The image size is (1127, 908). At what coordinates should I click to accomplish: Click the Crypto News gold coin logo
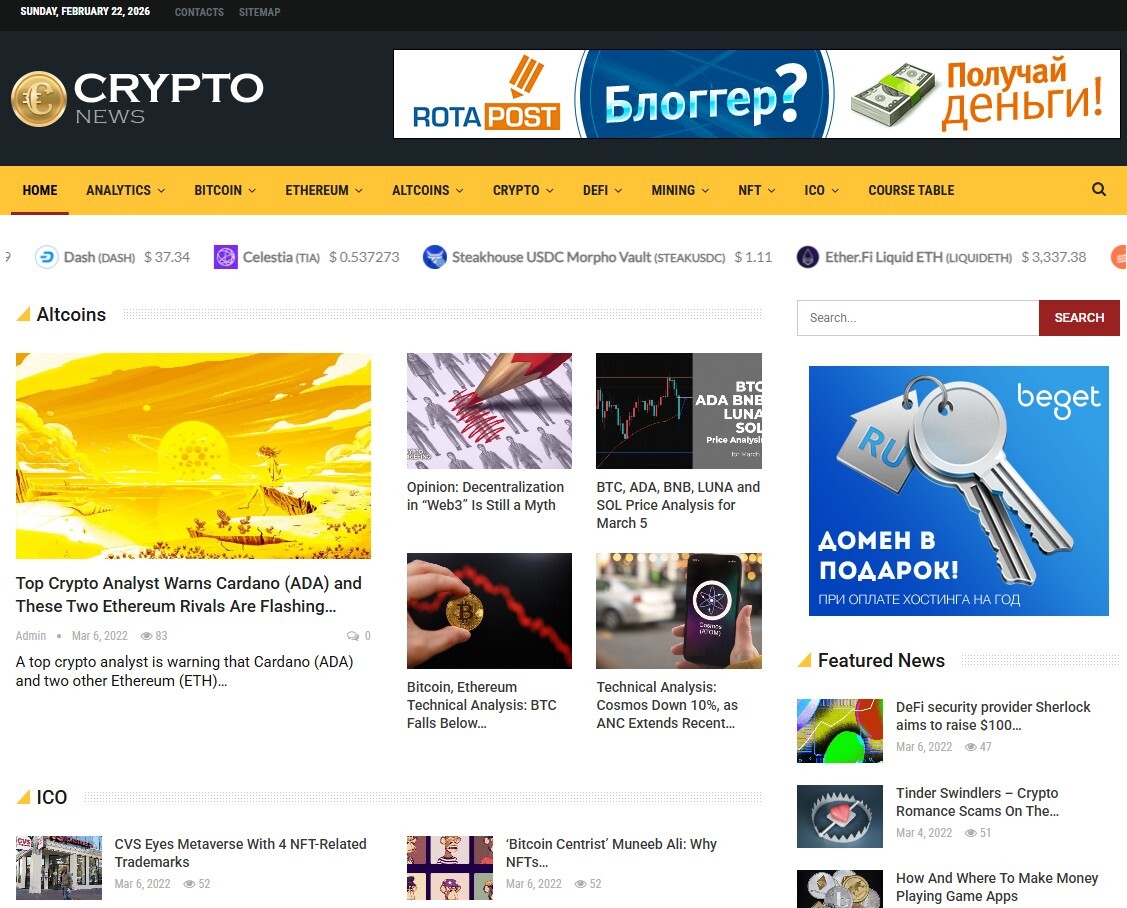pos(38,99)
